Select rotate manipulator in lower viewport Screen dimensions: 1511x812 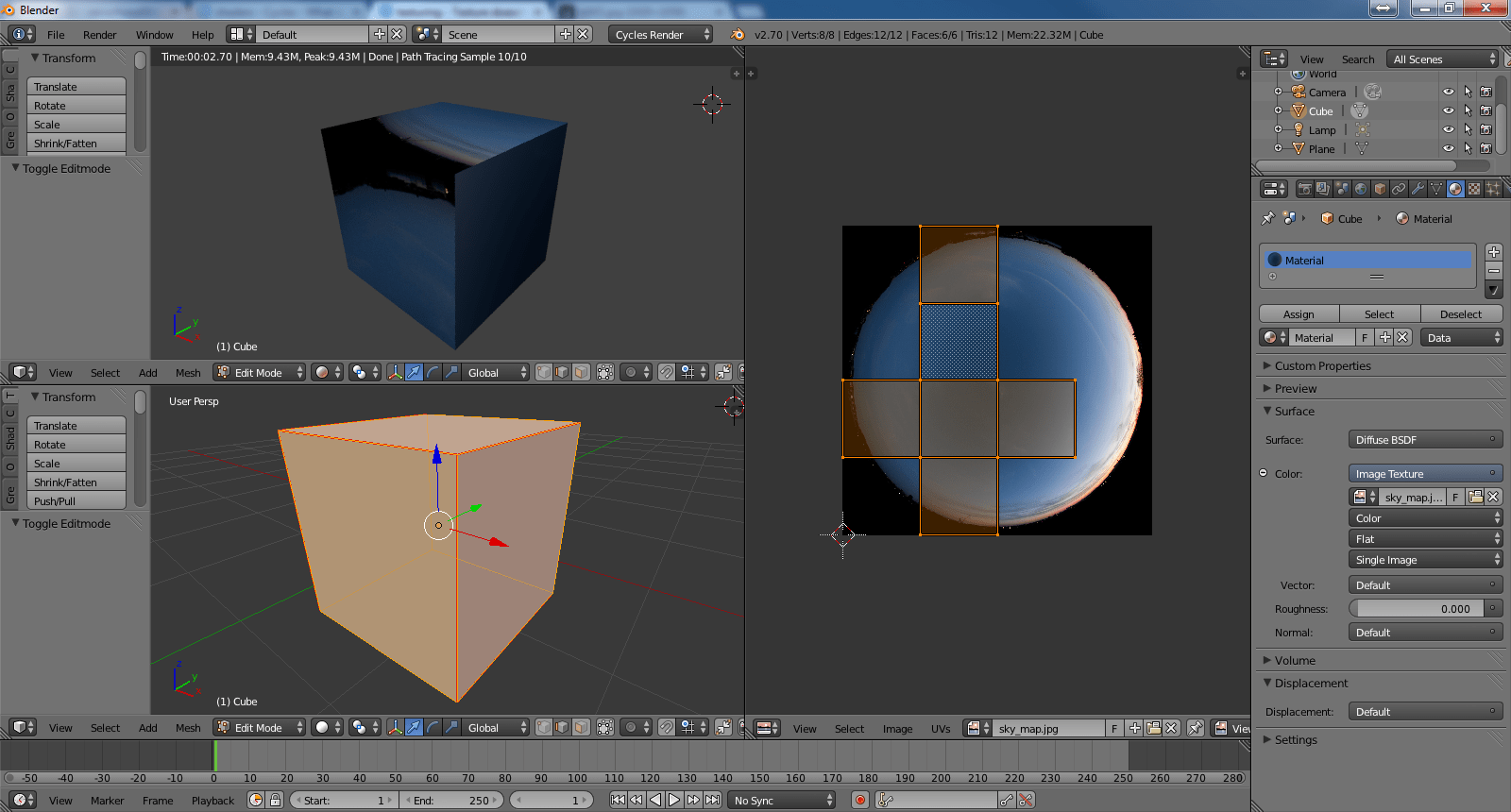coord(433,727)
